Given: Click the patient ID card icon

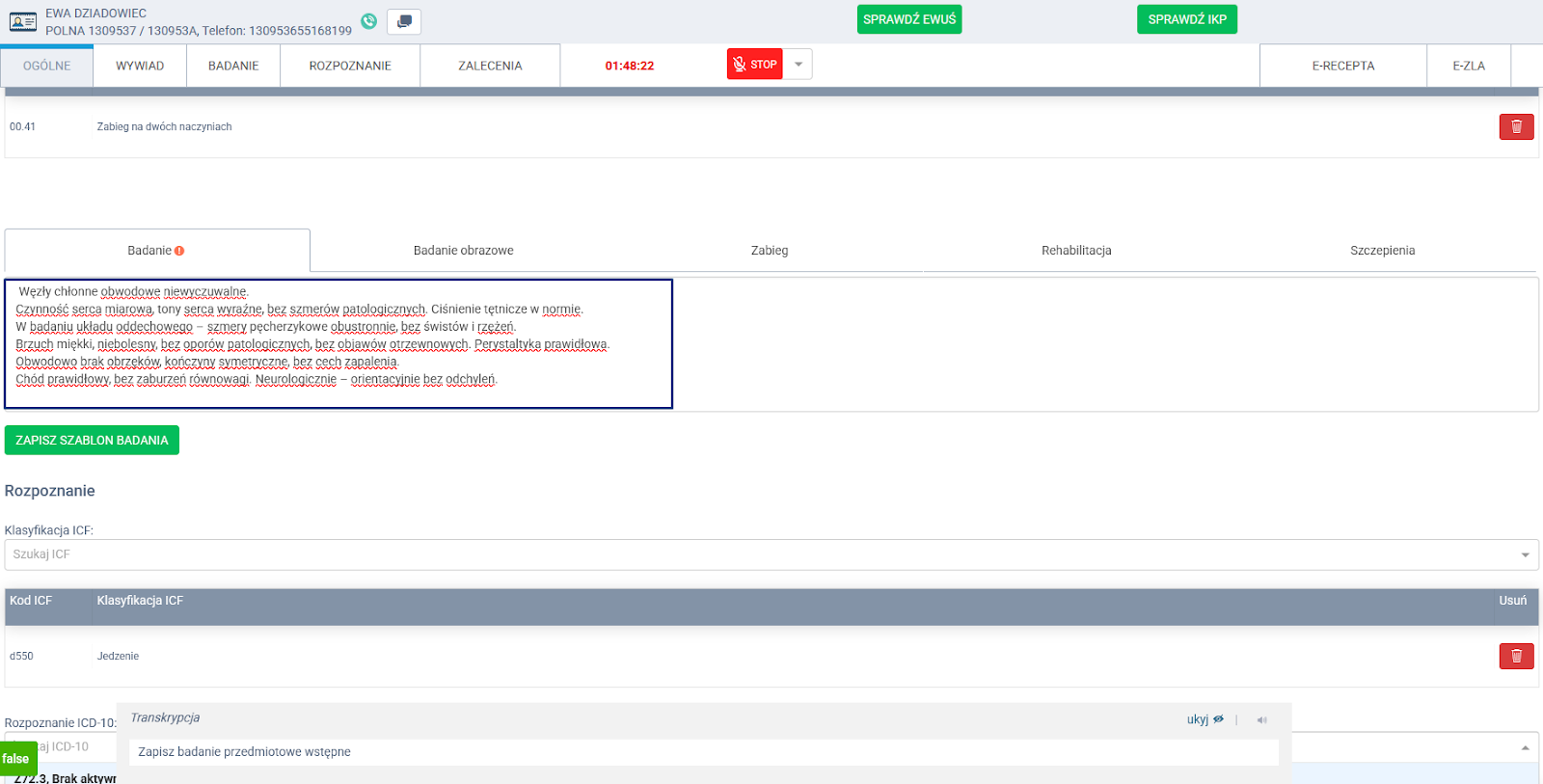Looking at the screenshot, I should click(x=23, y=21).
